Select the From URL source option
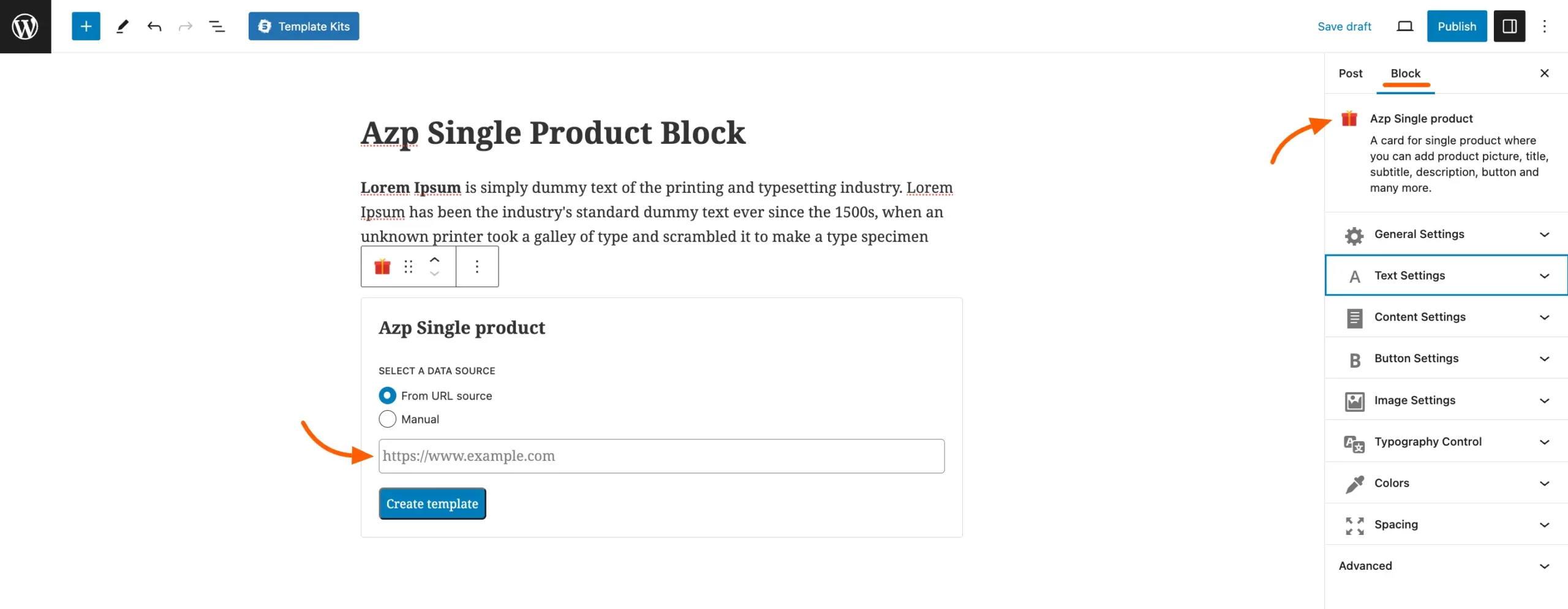This screenshot has width=1568, height=609. pyautogui.click(x=387, y=395)
